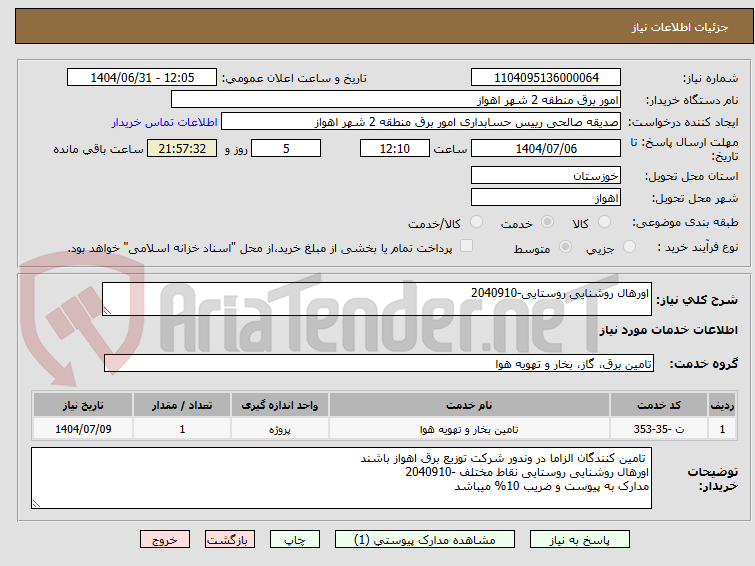755x566 pixels.
Task: Select the جزیی purchase type radio
Action: pos(629,247)
